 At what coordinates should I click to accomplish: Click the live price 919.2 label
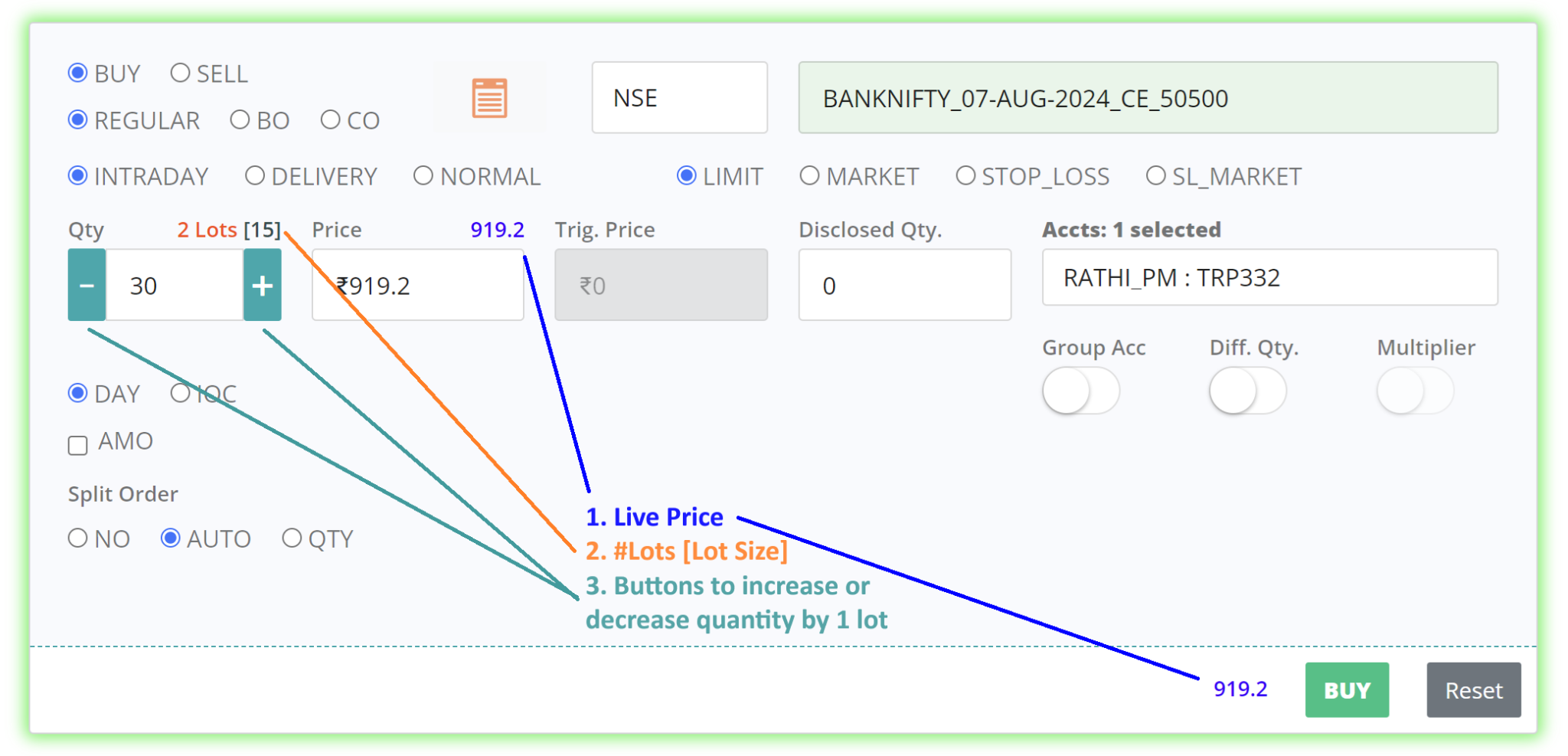(498, 229)
